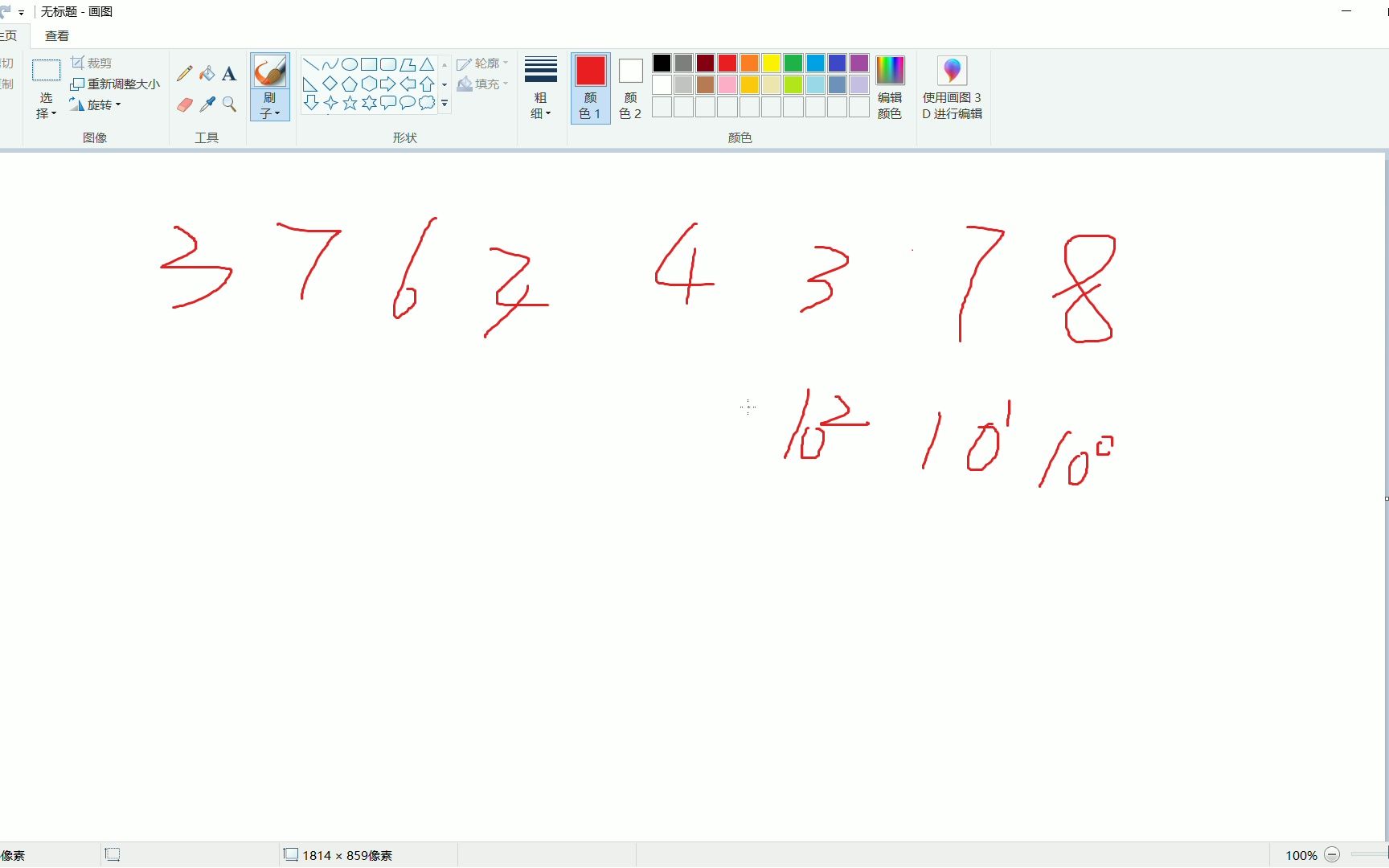The height and width of the screenshot is (868, 1389).
Task: Select the Eraser tool
Action: coord(184,104)
